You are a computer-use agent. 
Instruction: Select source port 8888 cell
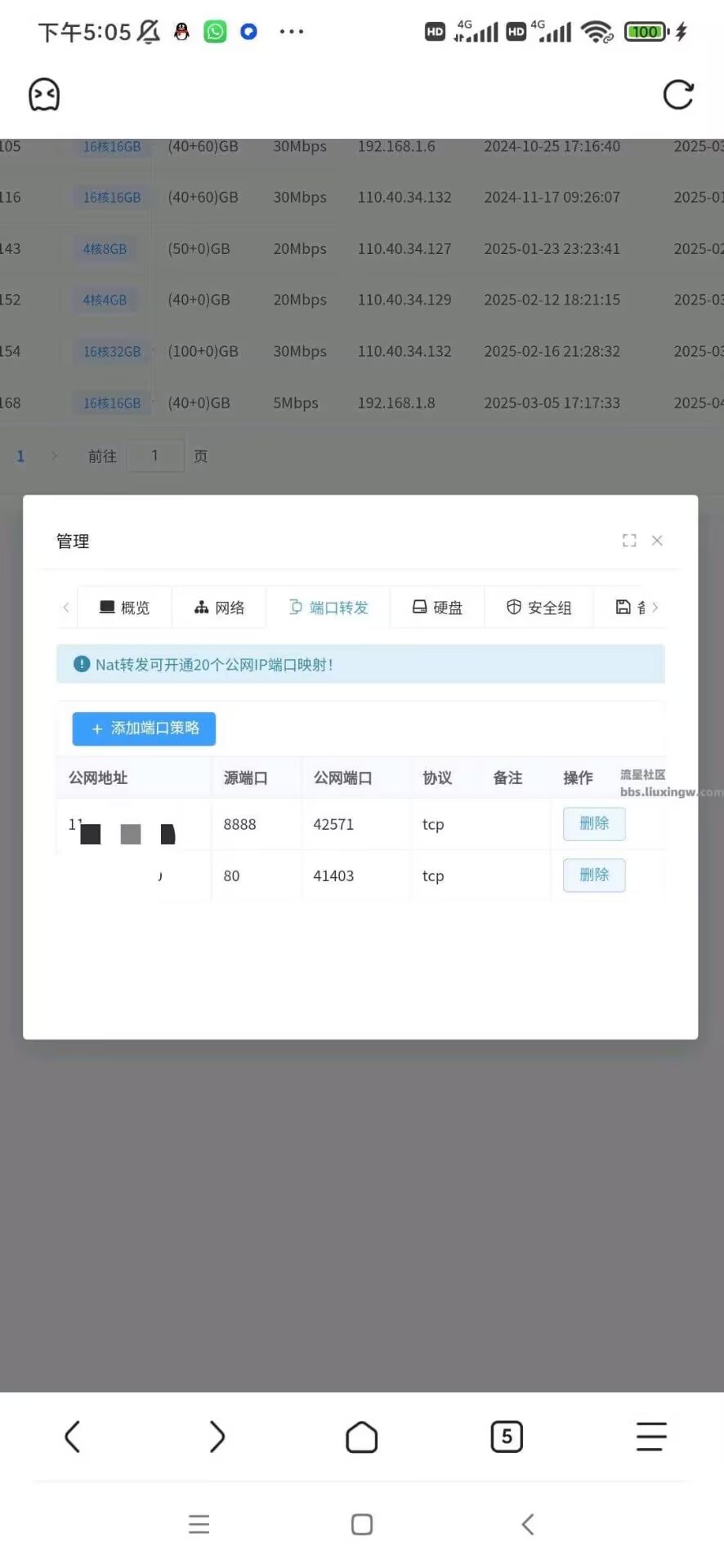tap(239, 825)
